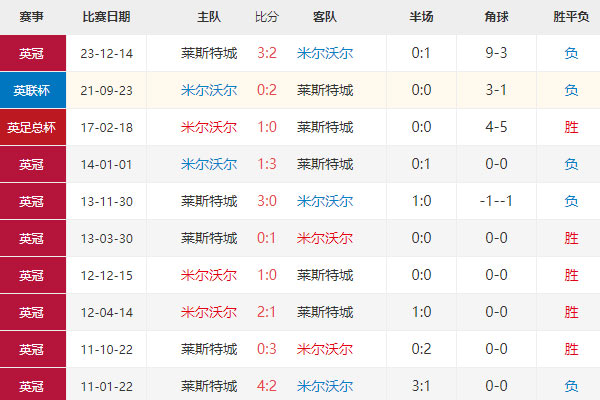The height and width of the screenshot is (400, 600).
Task: Open the 0:3 score link
Action: click(267, 349)
